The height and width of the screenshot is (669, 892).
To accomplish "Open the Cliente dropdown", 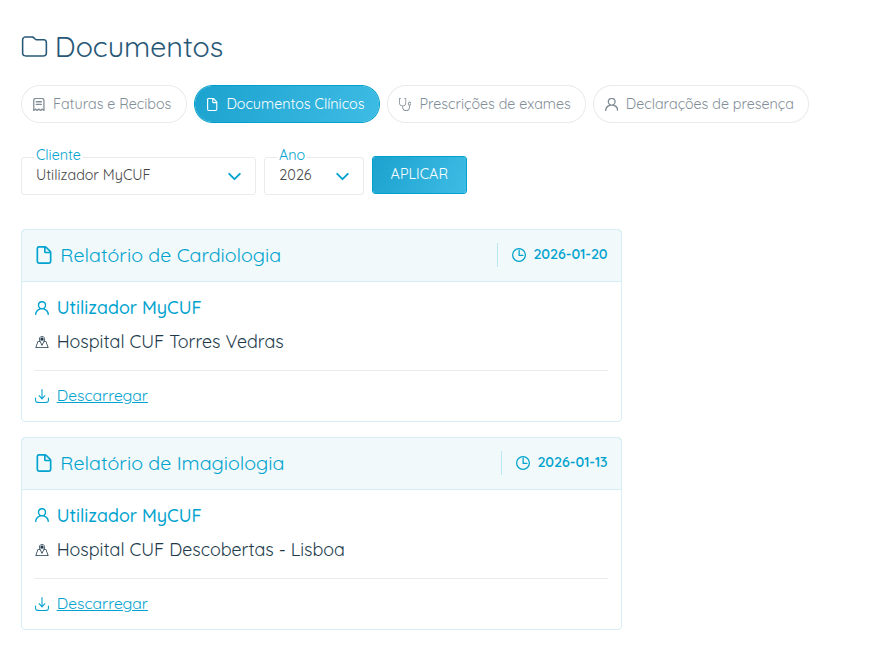I will pyautogui.click(x=138, y=176).
